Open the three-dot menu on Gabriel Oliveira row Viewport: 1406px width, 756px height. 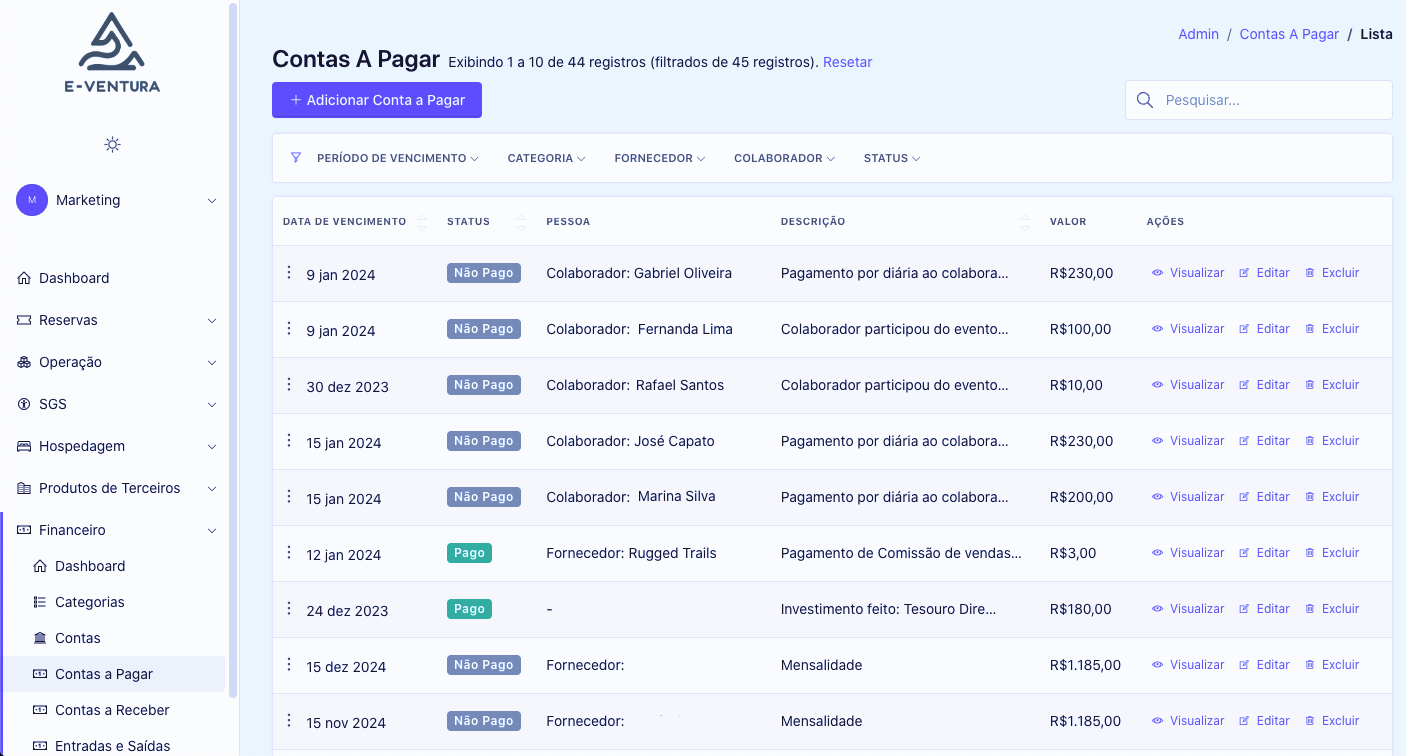tap(288, 272)
